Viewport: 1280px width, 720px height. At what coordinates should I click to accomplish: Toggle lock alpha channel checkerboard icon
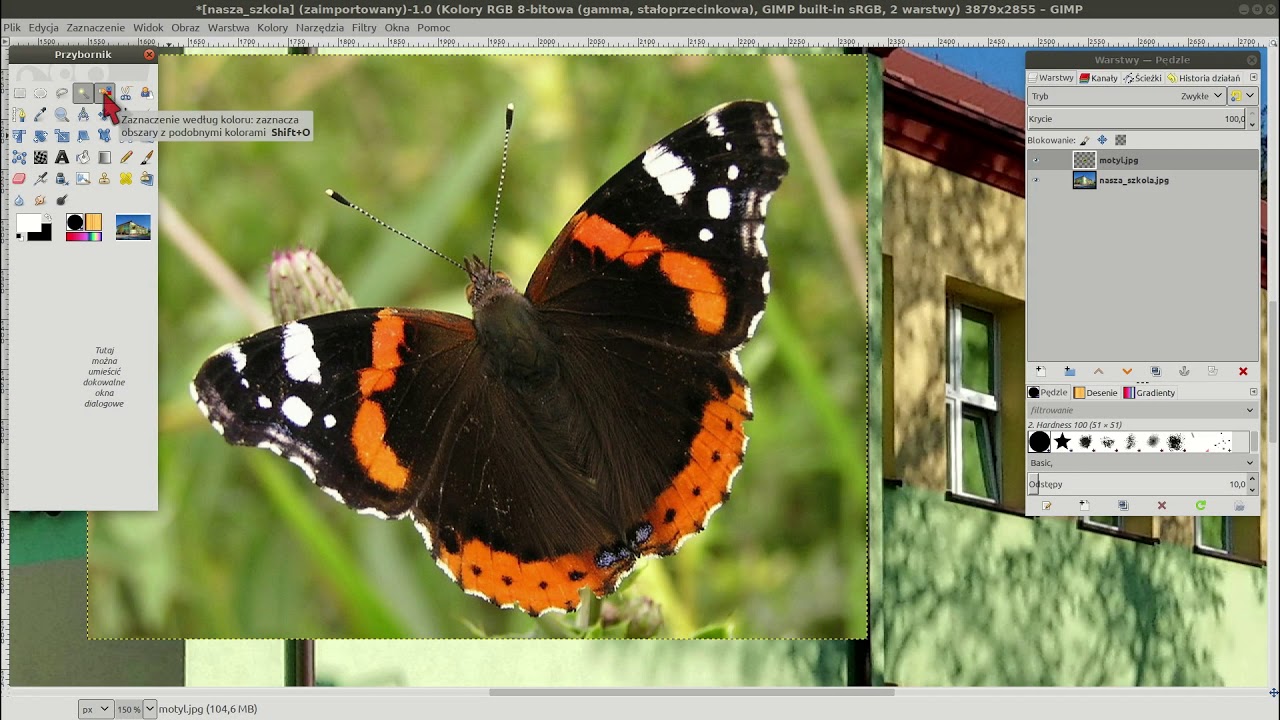pos(1120,140)
